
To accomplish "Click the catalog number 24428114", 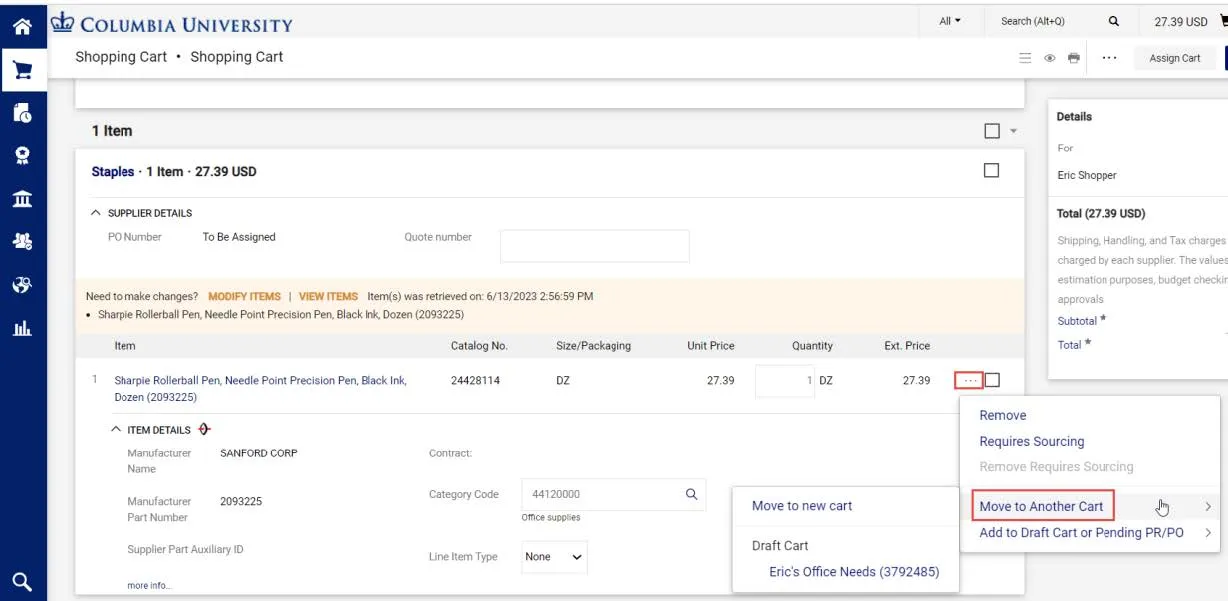I will click(475, 381).
